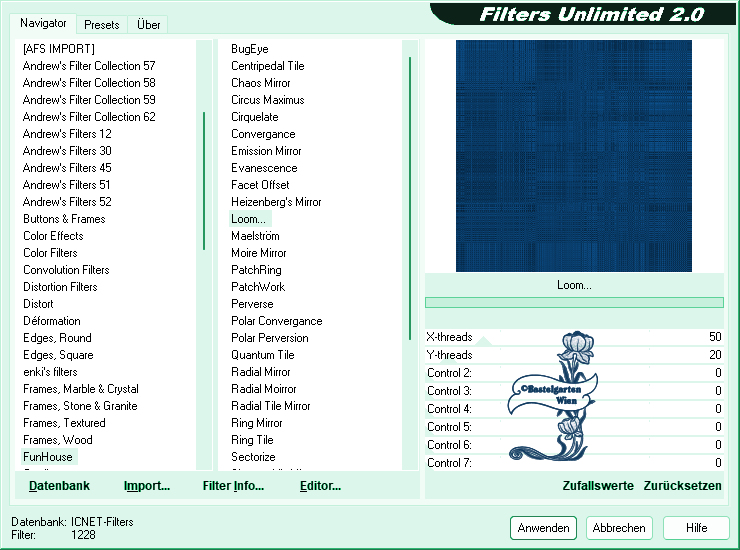Choose the Cirquelate filter

pyautogui.click(x=255, y=117)
